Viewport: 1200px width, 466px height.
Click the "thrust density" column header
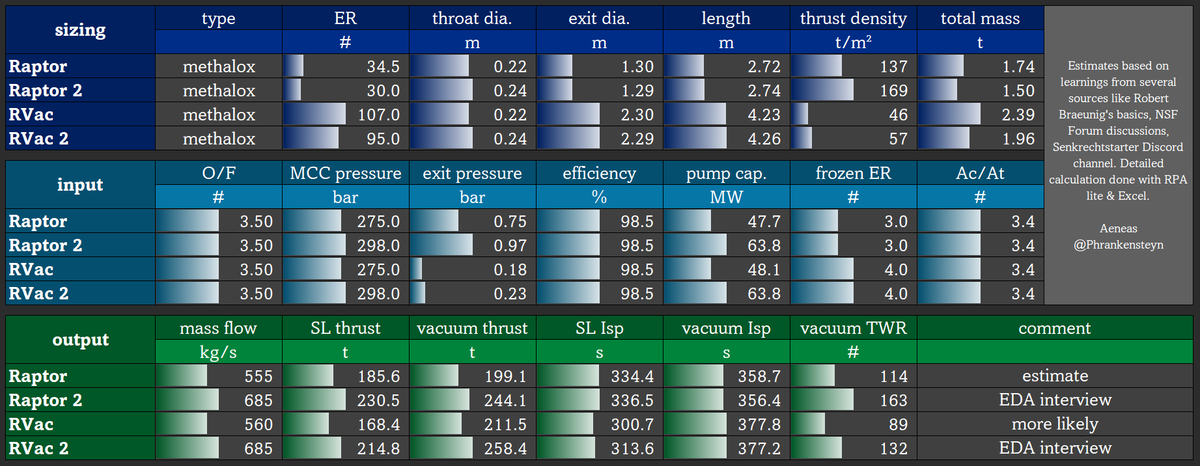(852, 18)
